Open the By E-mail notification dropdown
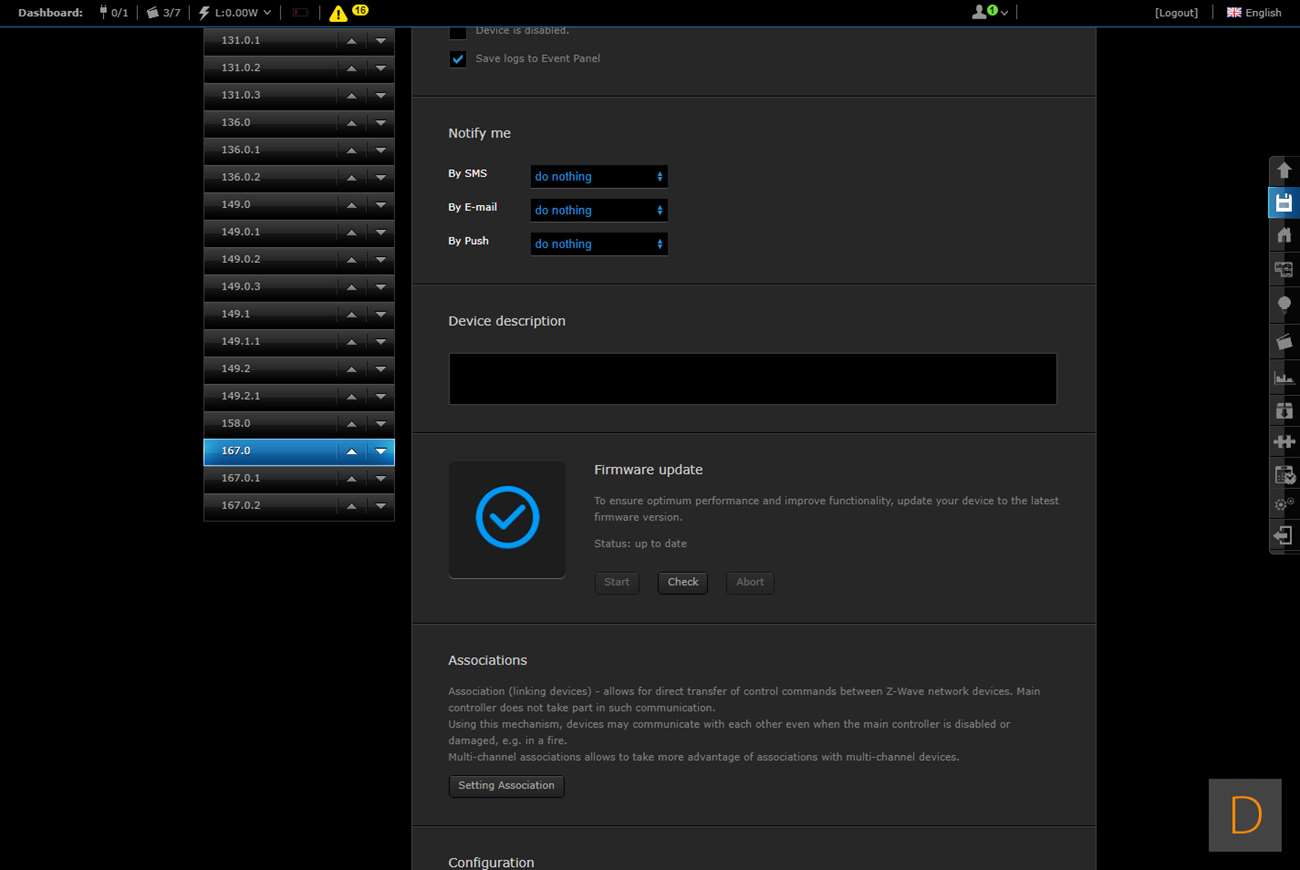 coord(598,210)
